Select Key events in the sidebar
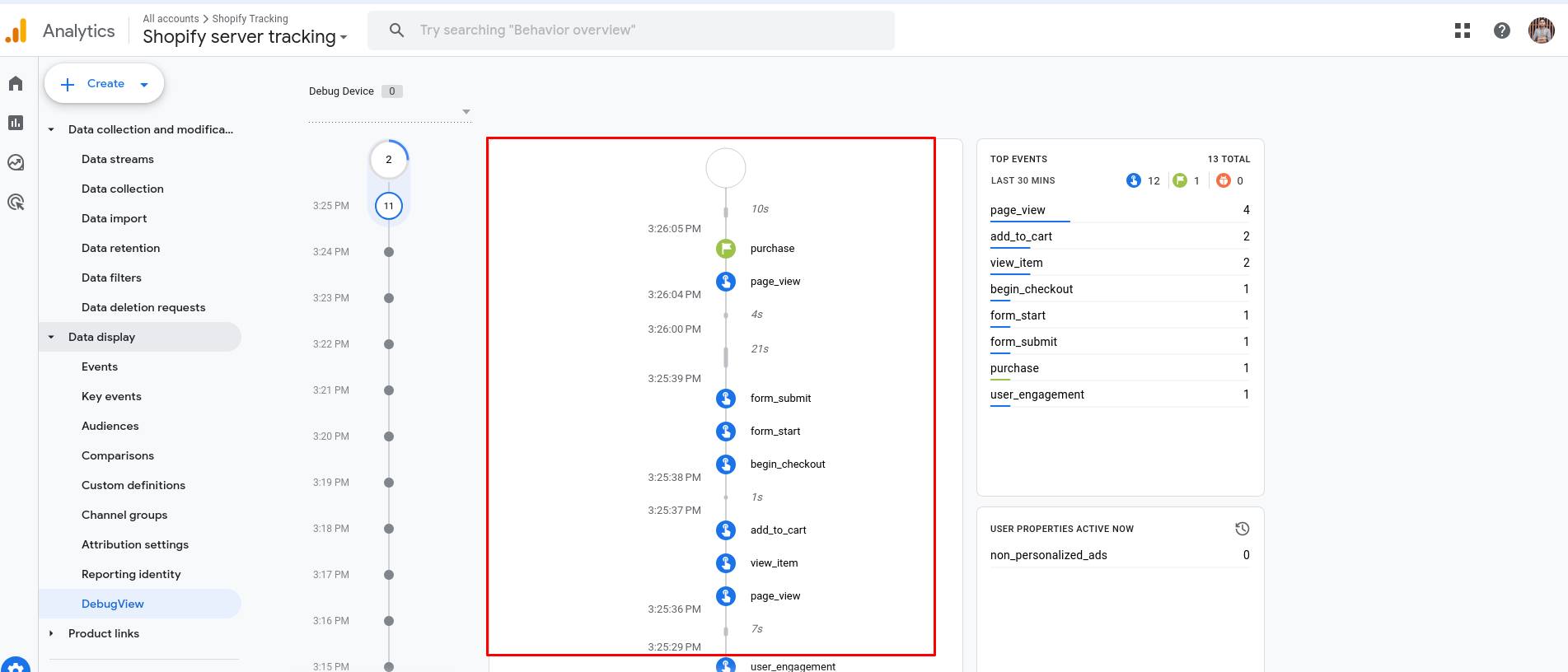The image size is (1568, 672). tap(111, 396)
